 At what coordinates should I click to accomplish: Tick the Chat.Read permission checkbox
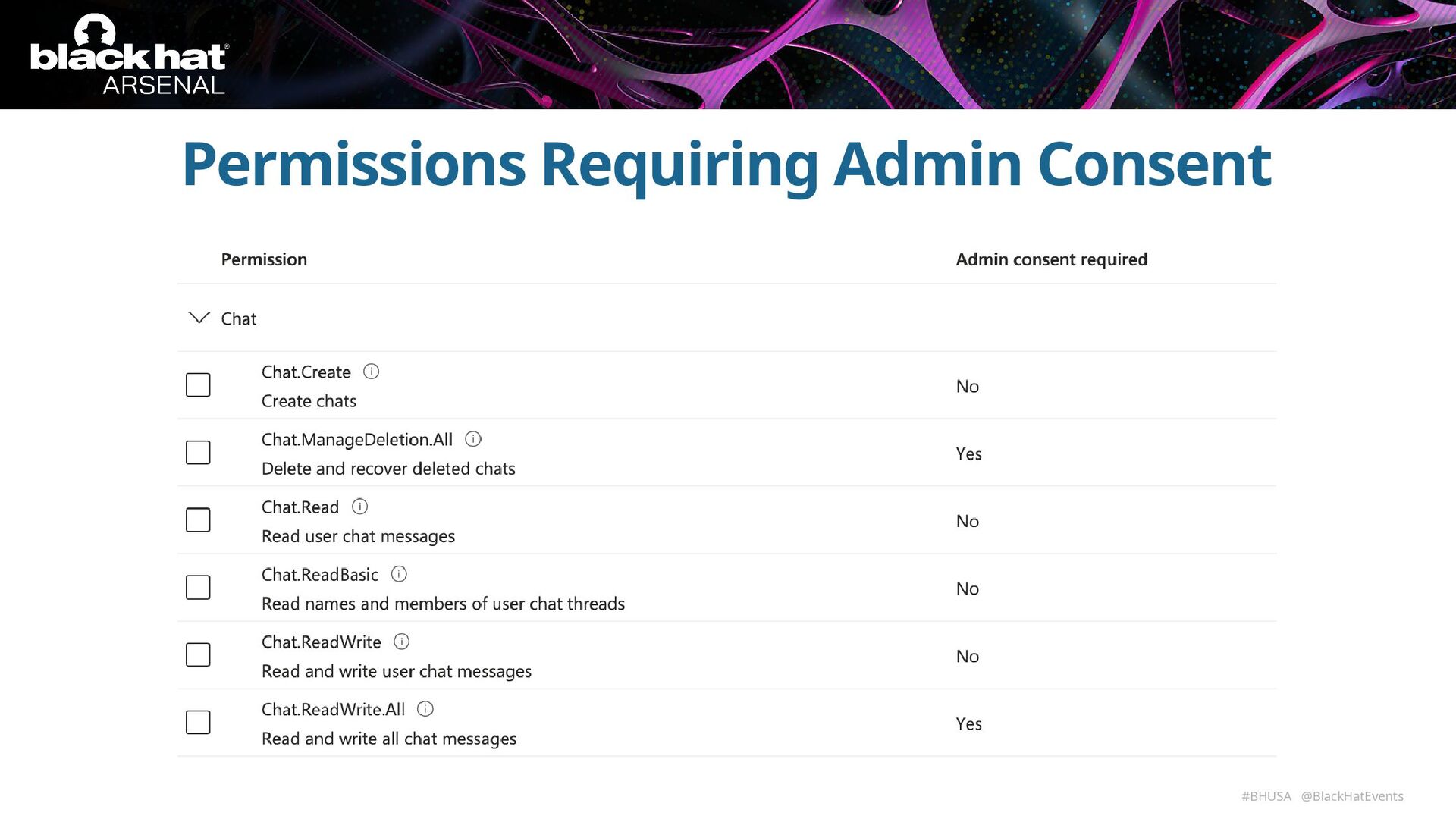click(x=198, y=520)
